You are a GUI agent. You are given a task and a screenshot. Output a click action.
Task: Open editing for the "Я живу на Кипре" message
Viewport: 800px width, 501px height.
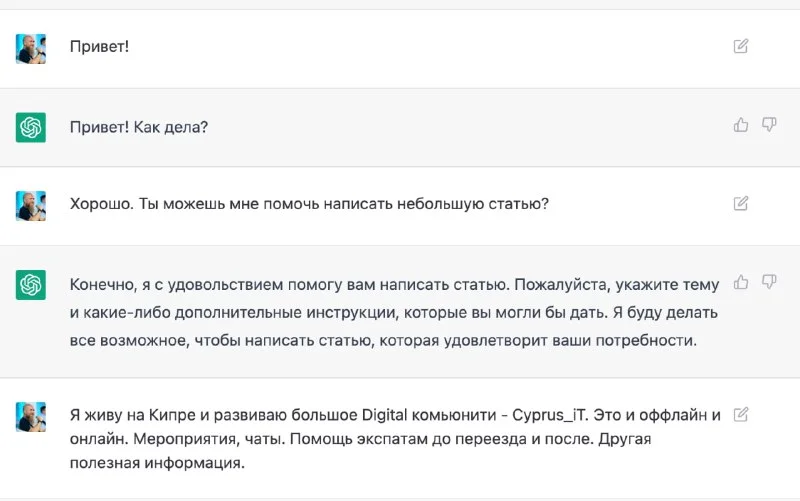coord(741,414)
